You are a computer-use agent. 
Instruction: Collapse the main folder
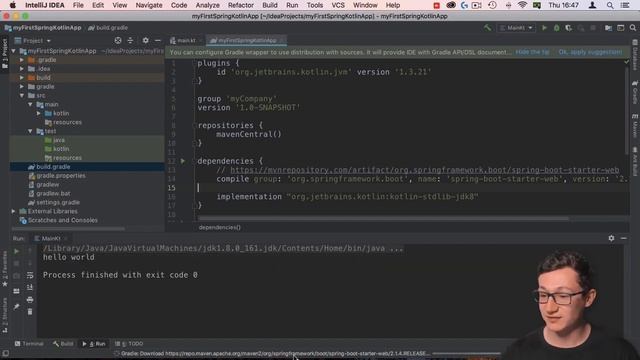pos(30,104)
